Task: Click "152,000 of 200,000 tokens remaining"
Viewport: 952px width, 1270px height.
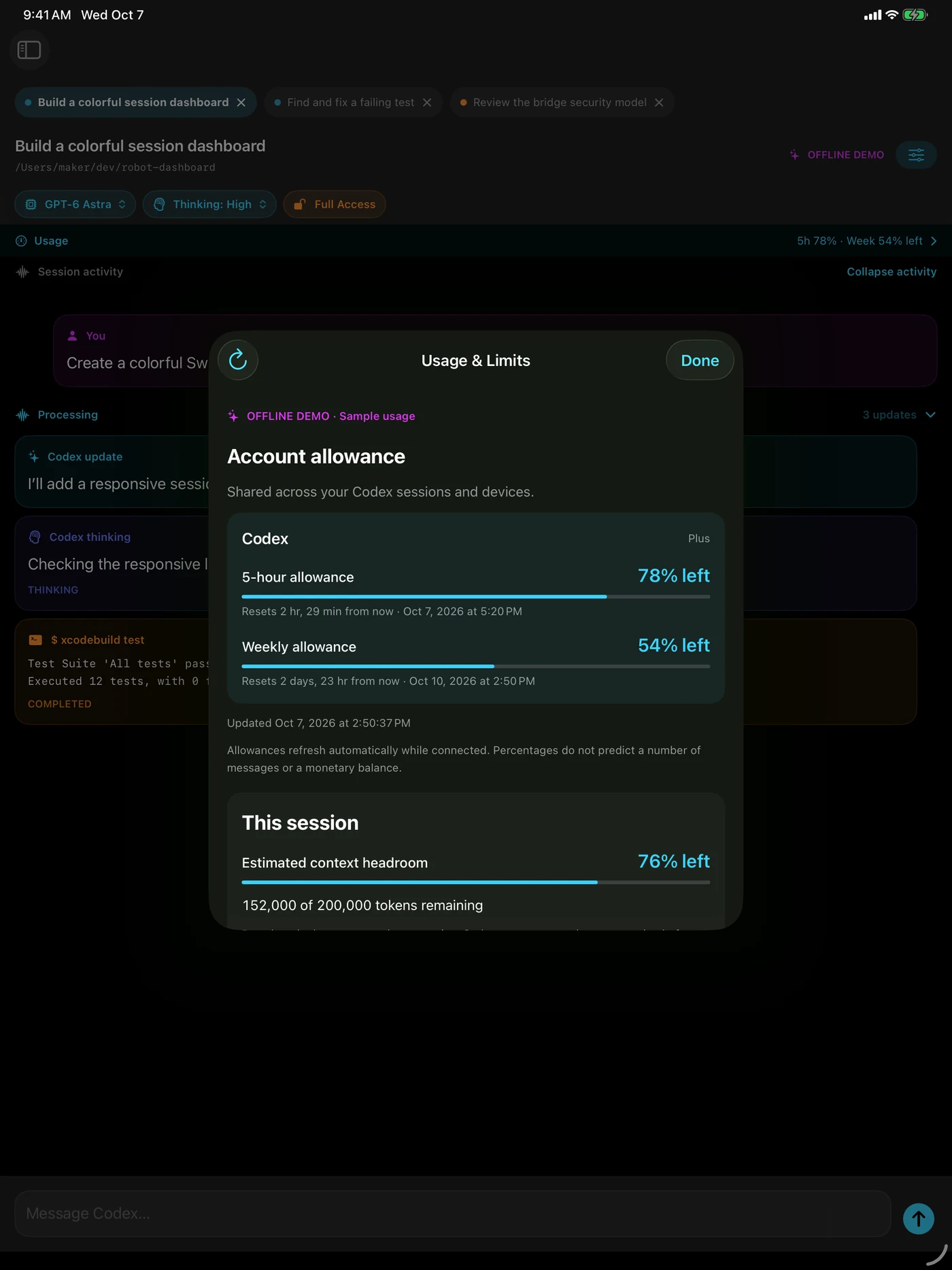Action: [362, 905]
